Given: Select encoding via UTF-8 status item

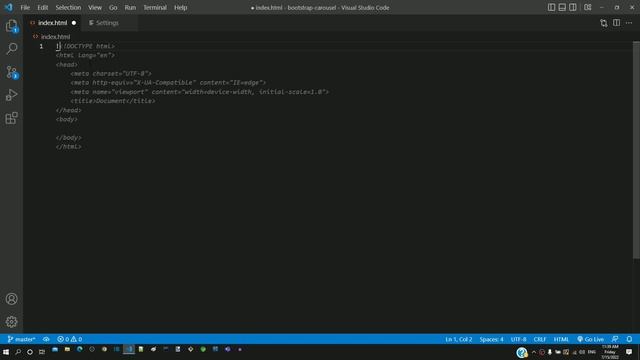Looking at the screenshot, I should pyautogui.click(x=518, y=339).
